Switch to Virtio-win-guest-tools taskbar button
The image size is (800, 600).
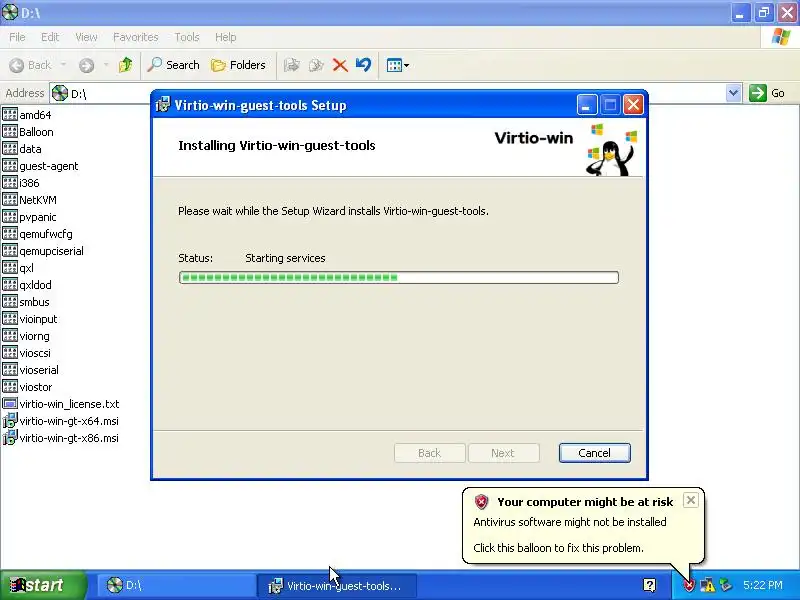click(x=336, y=585)
